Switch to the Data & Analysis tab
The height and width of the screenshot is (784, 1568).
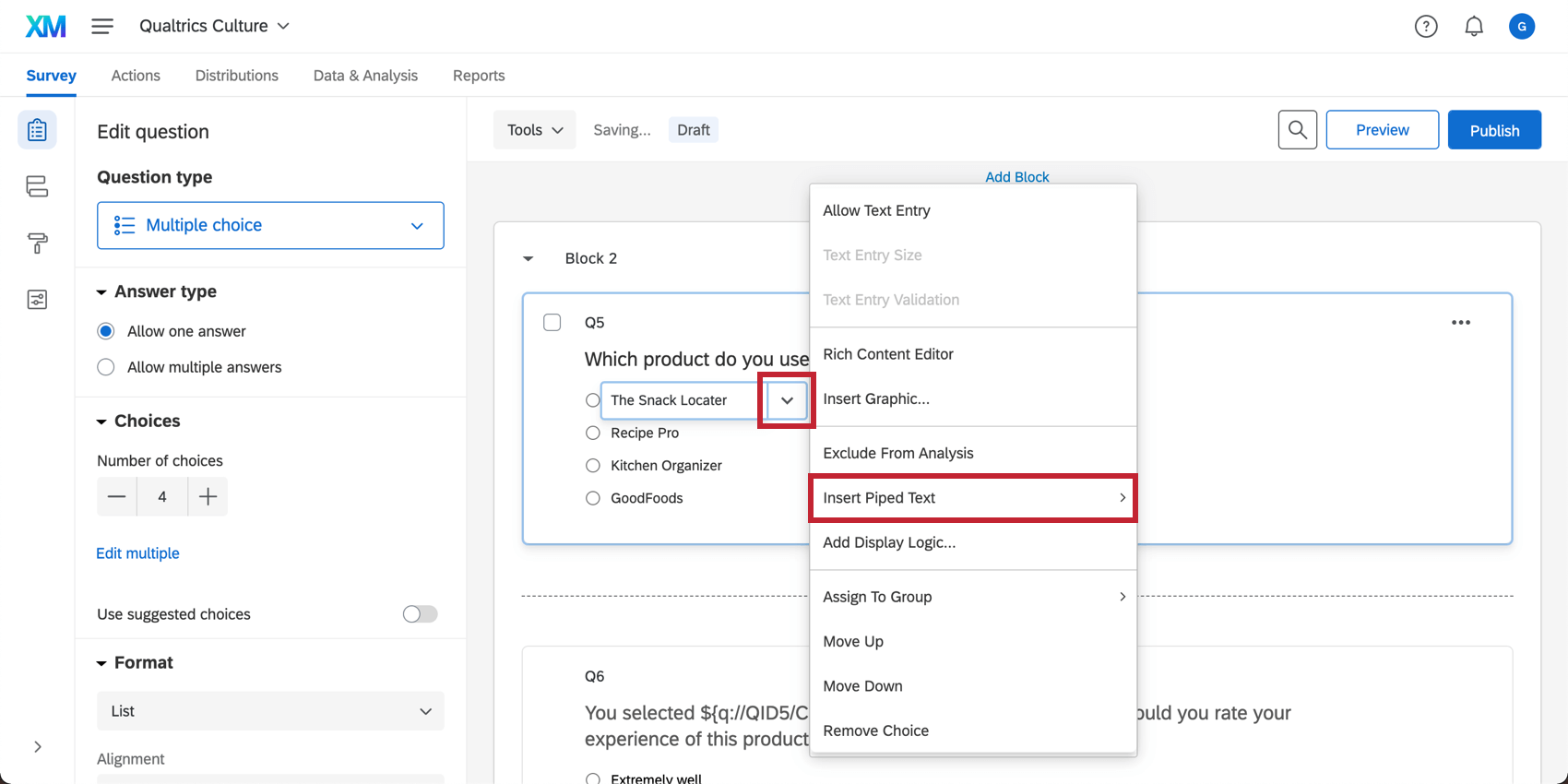(365, 76)
